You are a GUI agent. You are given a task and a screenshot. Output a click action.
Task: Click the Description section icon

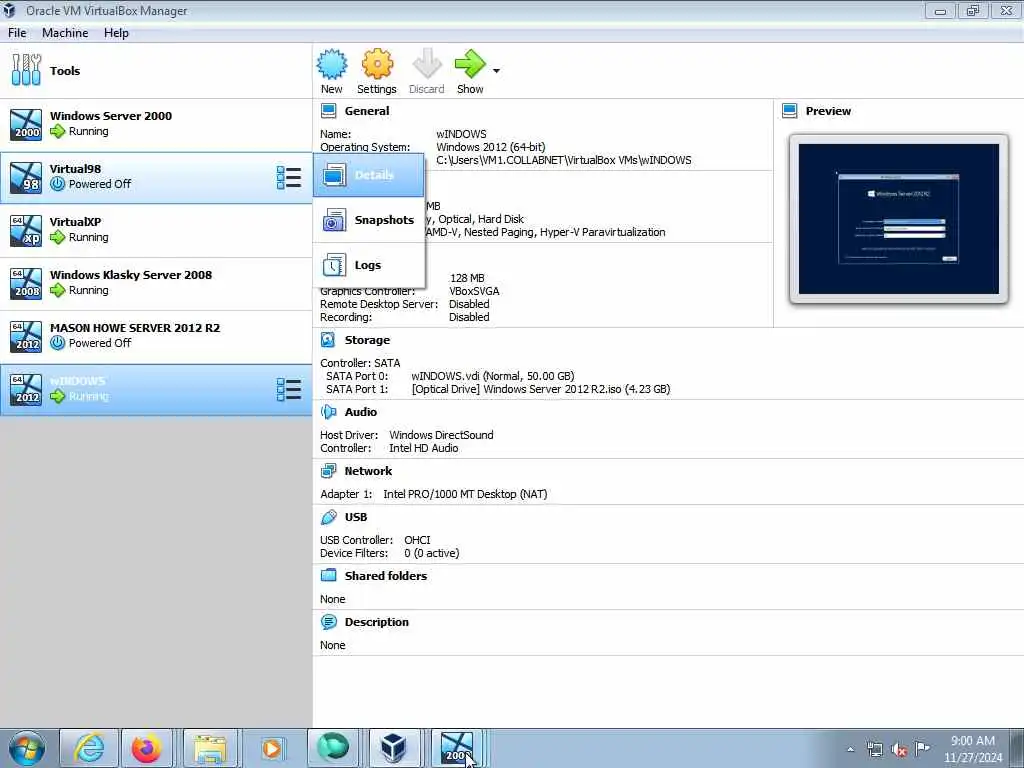coord(328,622)
